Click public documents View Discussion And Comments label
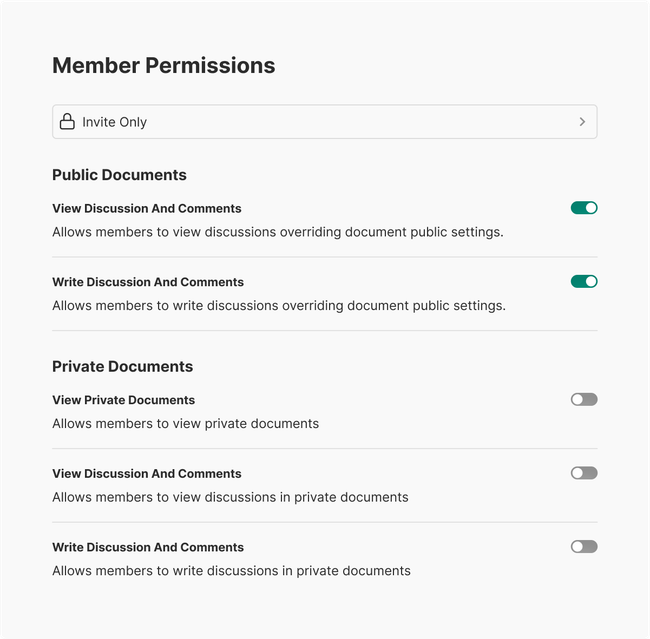650x639 pixels. click(146, 209)
